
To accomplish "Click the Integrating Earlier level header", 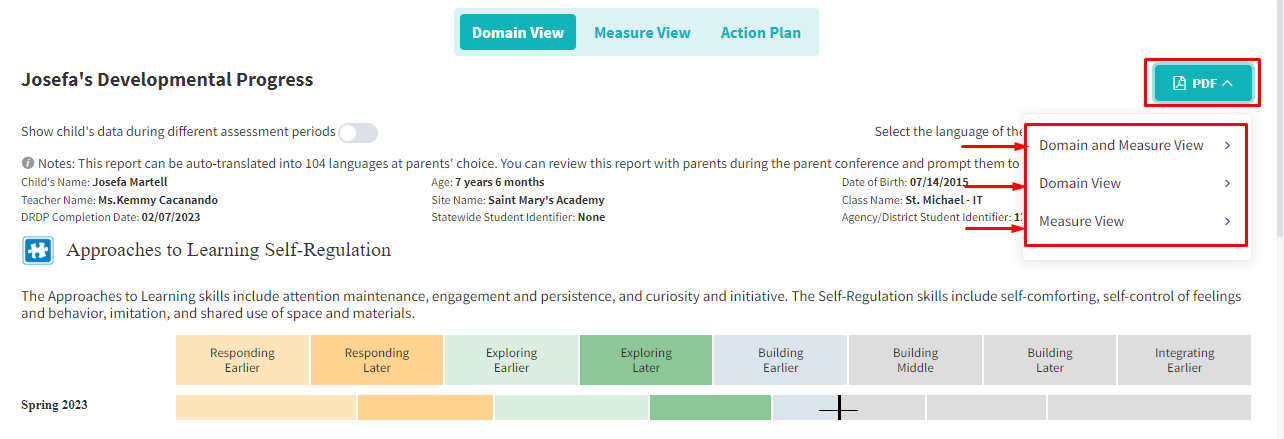I will 1184,360.
